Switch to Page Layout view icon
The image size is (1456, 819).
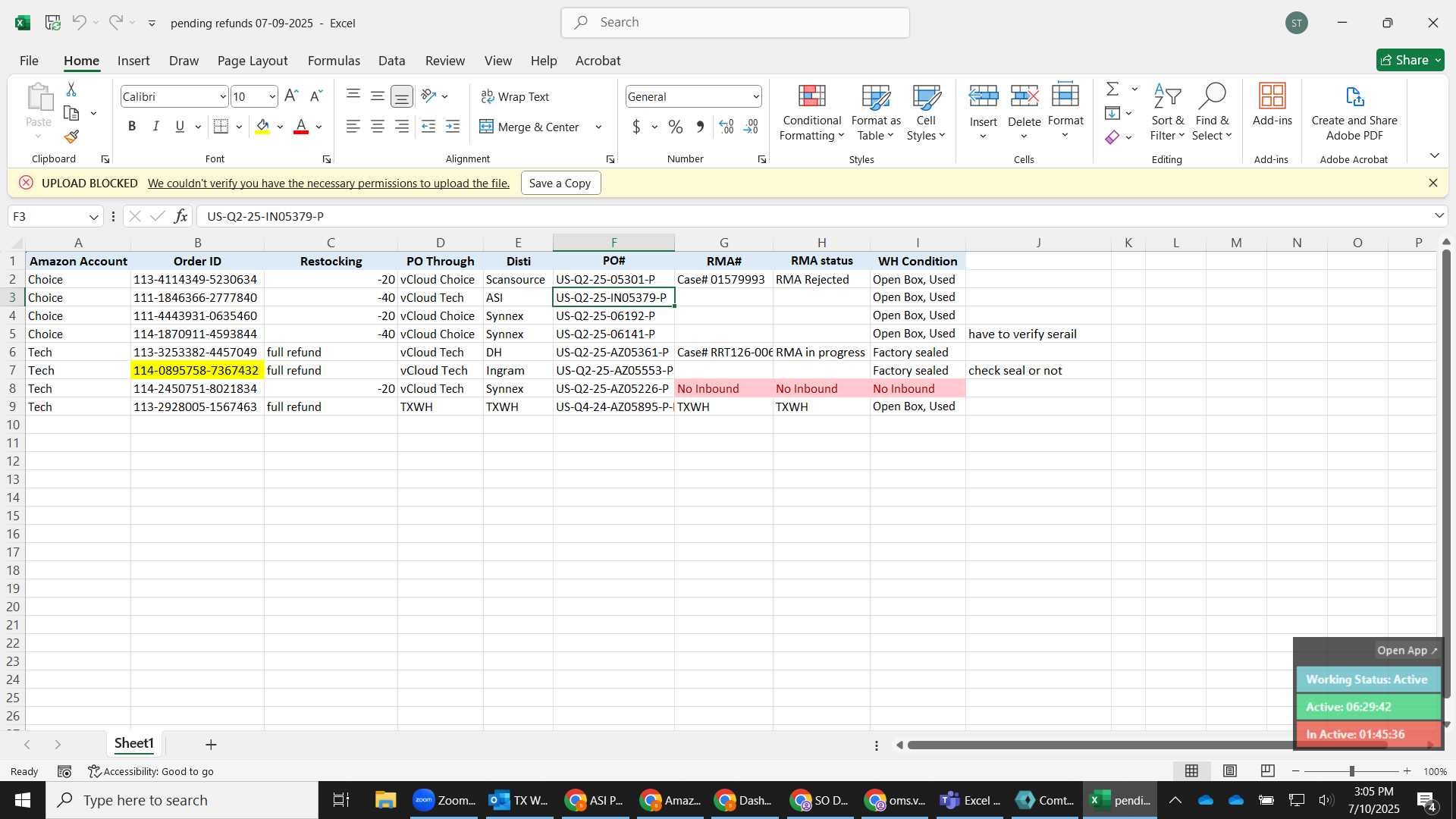tap(1230, 771)
